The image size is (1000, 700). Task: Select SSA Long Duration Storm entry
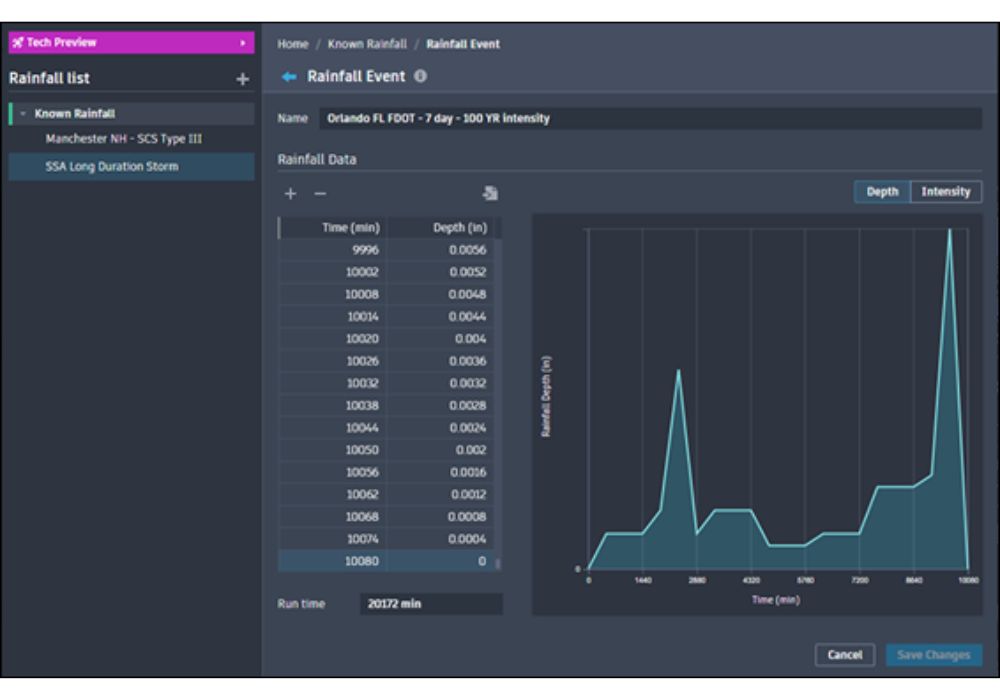112,166
